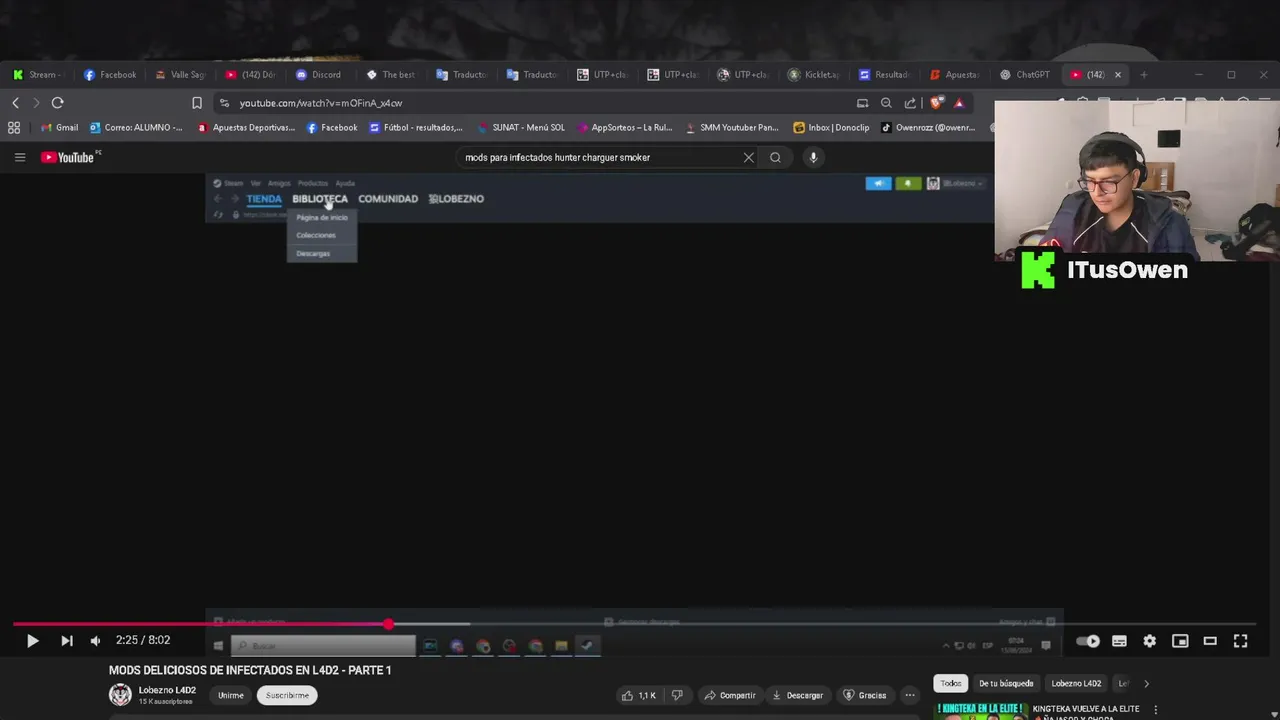The width and height of the screenshot is (1280, 720).
Task: Open the Facebook bookmark
Action: [332, 127]
